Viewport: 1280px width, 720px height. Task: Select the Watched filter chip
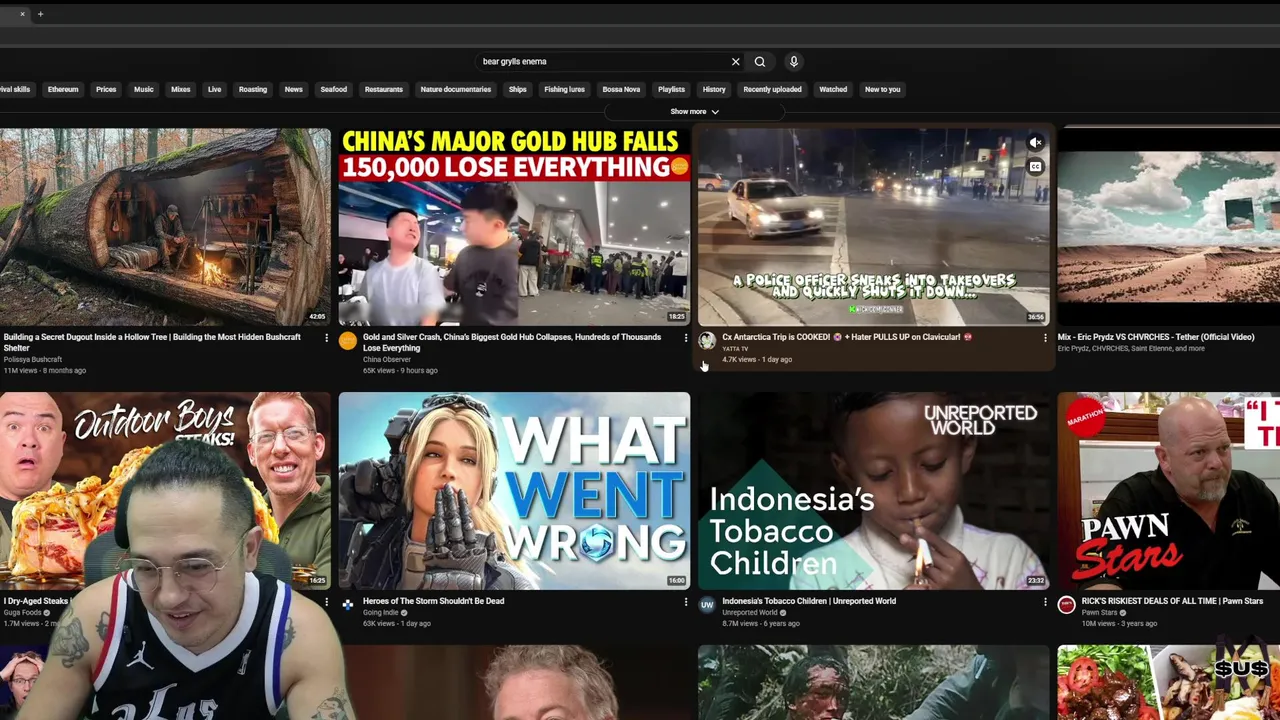[x=833, y=89]
